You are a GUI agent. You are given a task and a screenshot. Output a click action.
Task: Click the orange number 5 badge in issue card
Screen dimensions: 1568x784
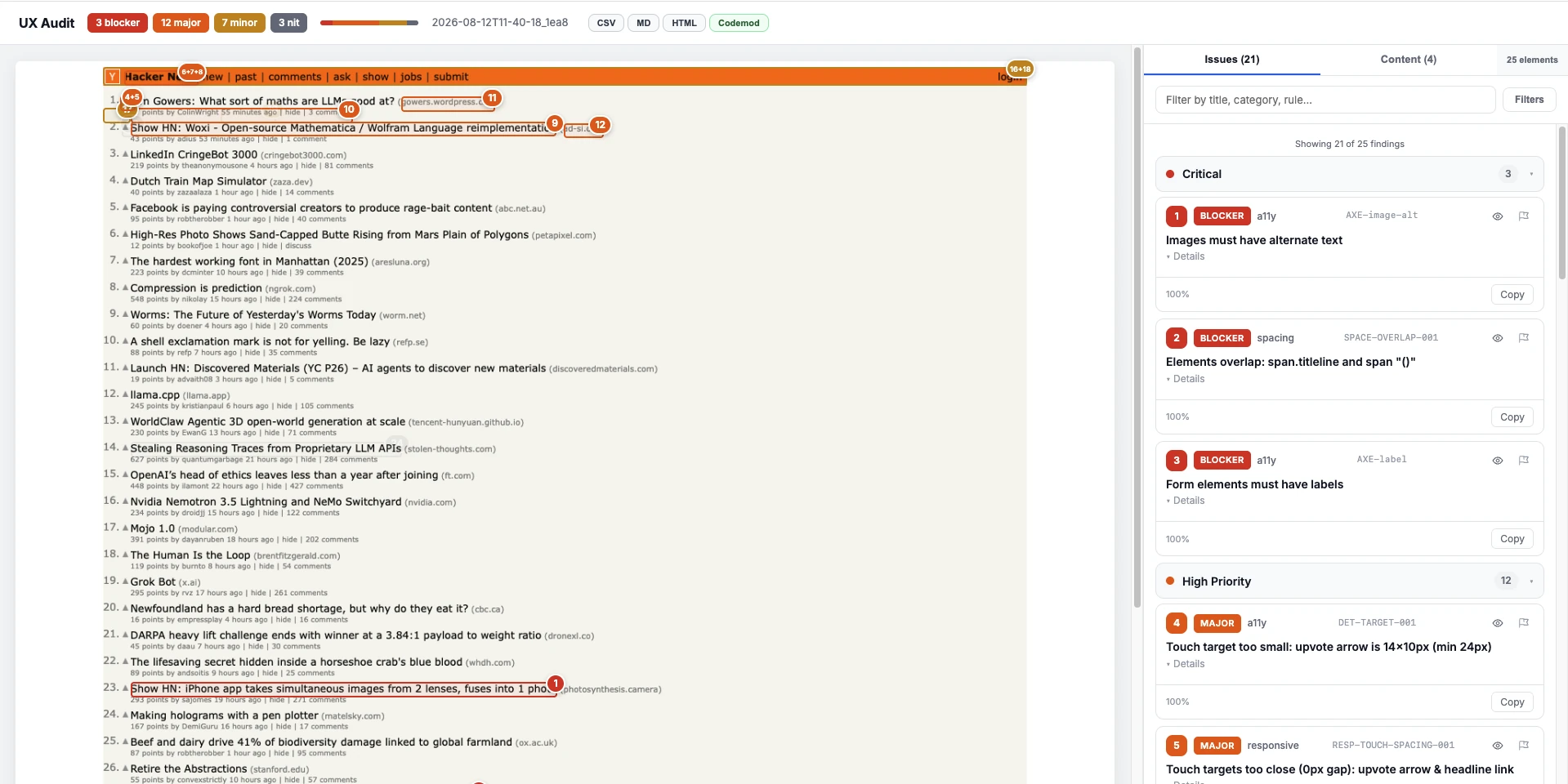point(1177,746)
